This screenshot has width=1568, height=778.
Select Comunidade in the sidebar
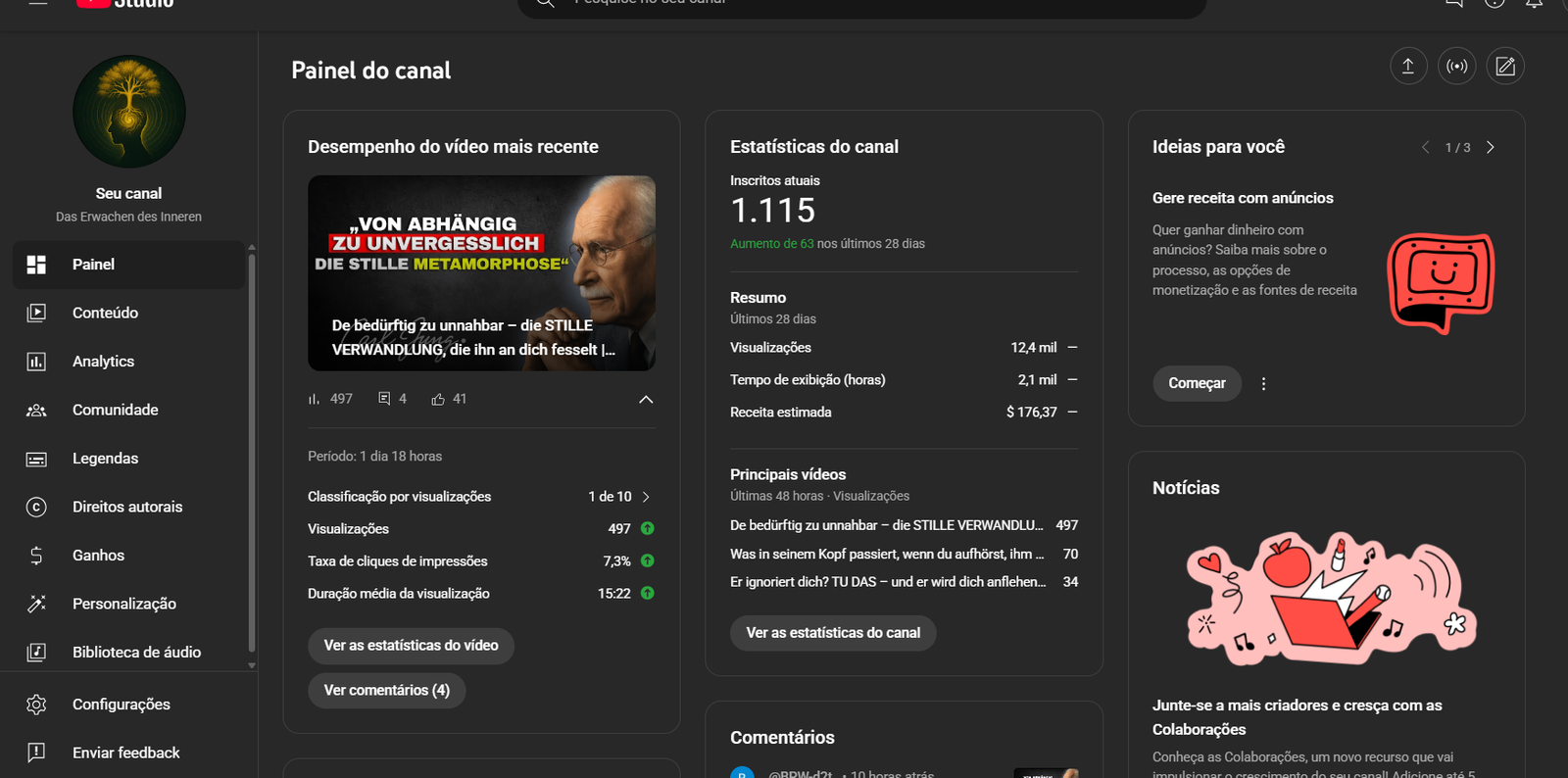point(115,410)
